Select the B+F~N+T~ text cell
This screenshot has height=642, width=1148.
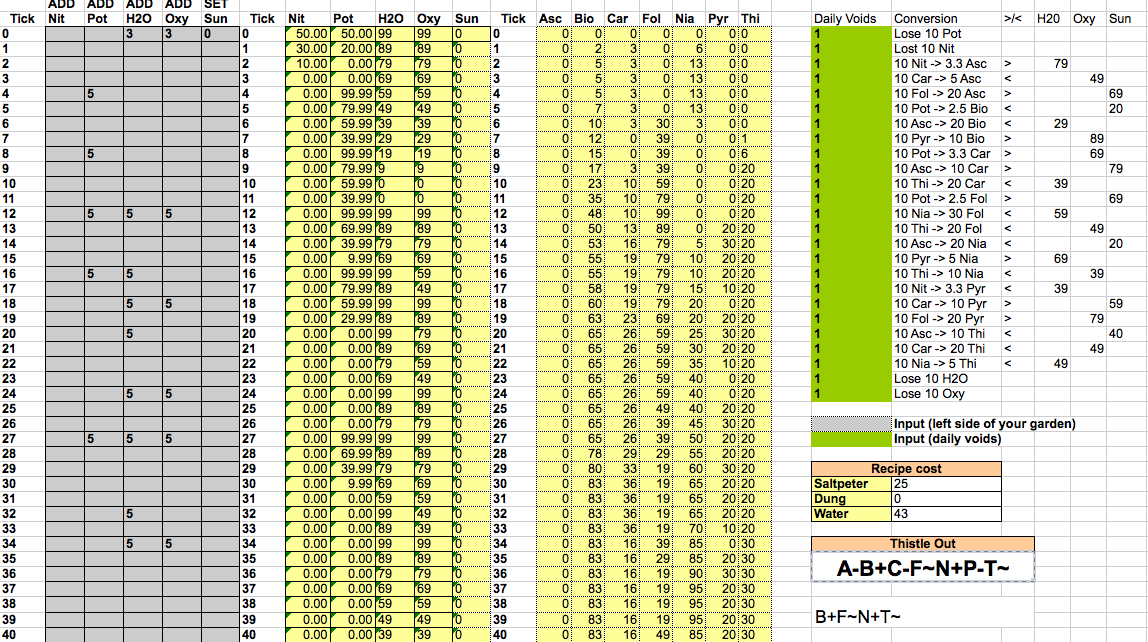click(x=857, y=617)
